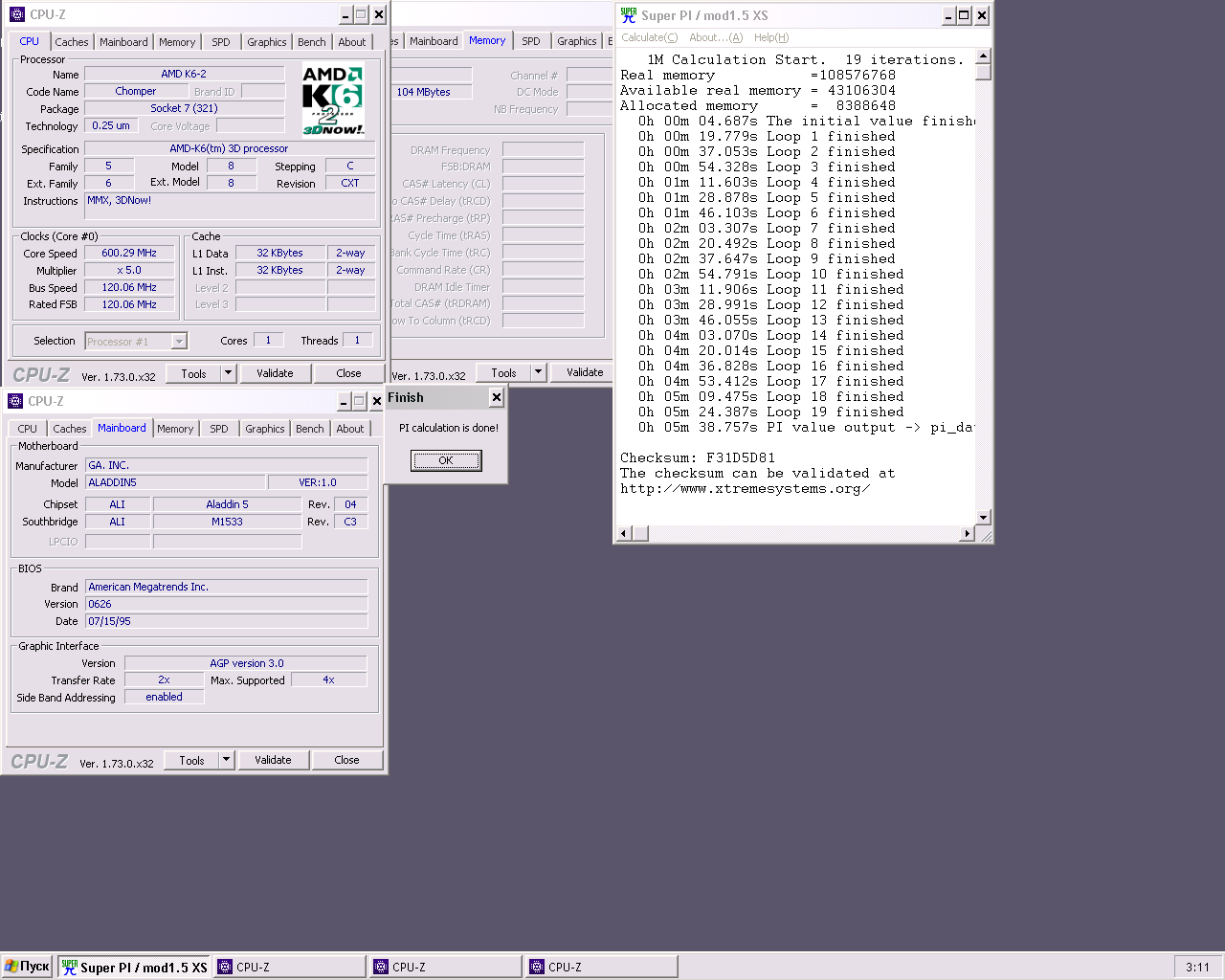The image size is (1225, 980).
Task: Click Validate in the Mainboard tab window
Action: [x=273, y=760]
